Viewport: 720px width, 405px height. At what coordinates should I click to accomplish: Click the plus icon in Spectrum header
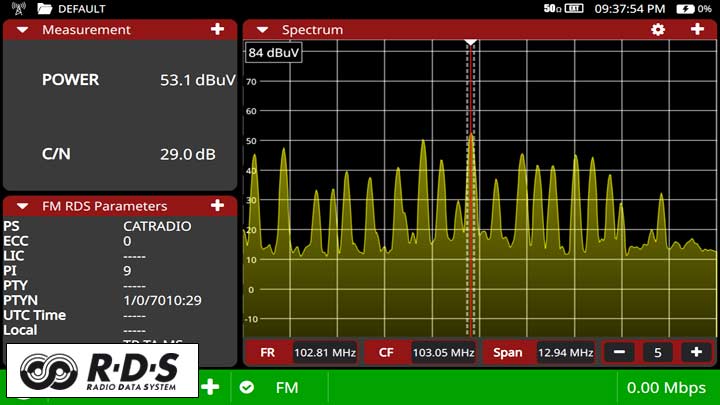pos(697,29)
